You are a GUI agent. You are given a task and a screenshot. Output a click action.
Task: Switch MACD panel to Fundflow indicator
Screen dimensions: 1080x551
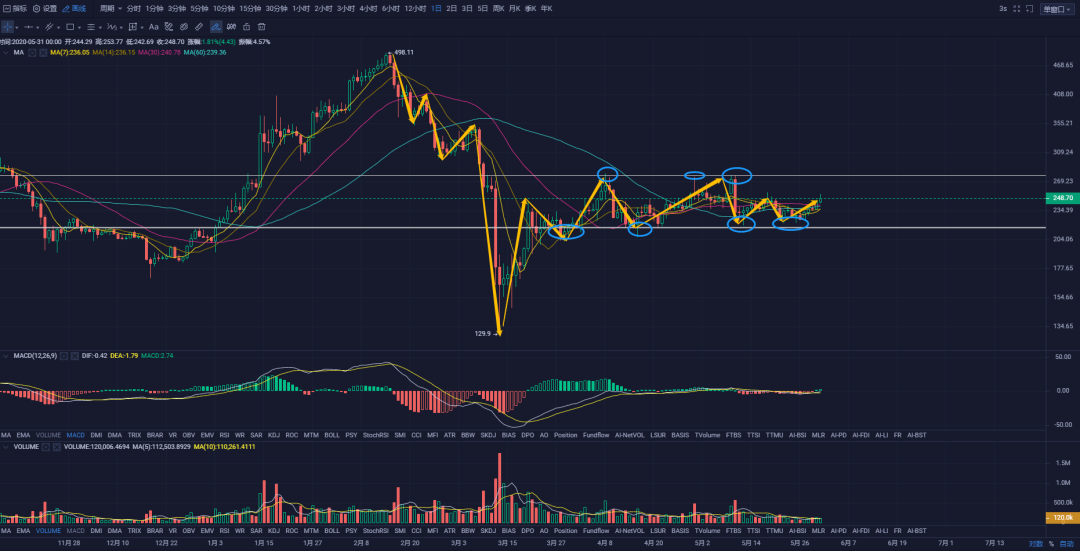tap(596, 435)
